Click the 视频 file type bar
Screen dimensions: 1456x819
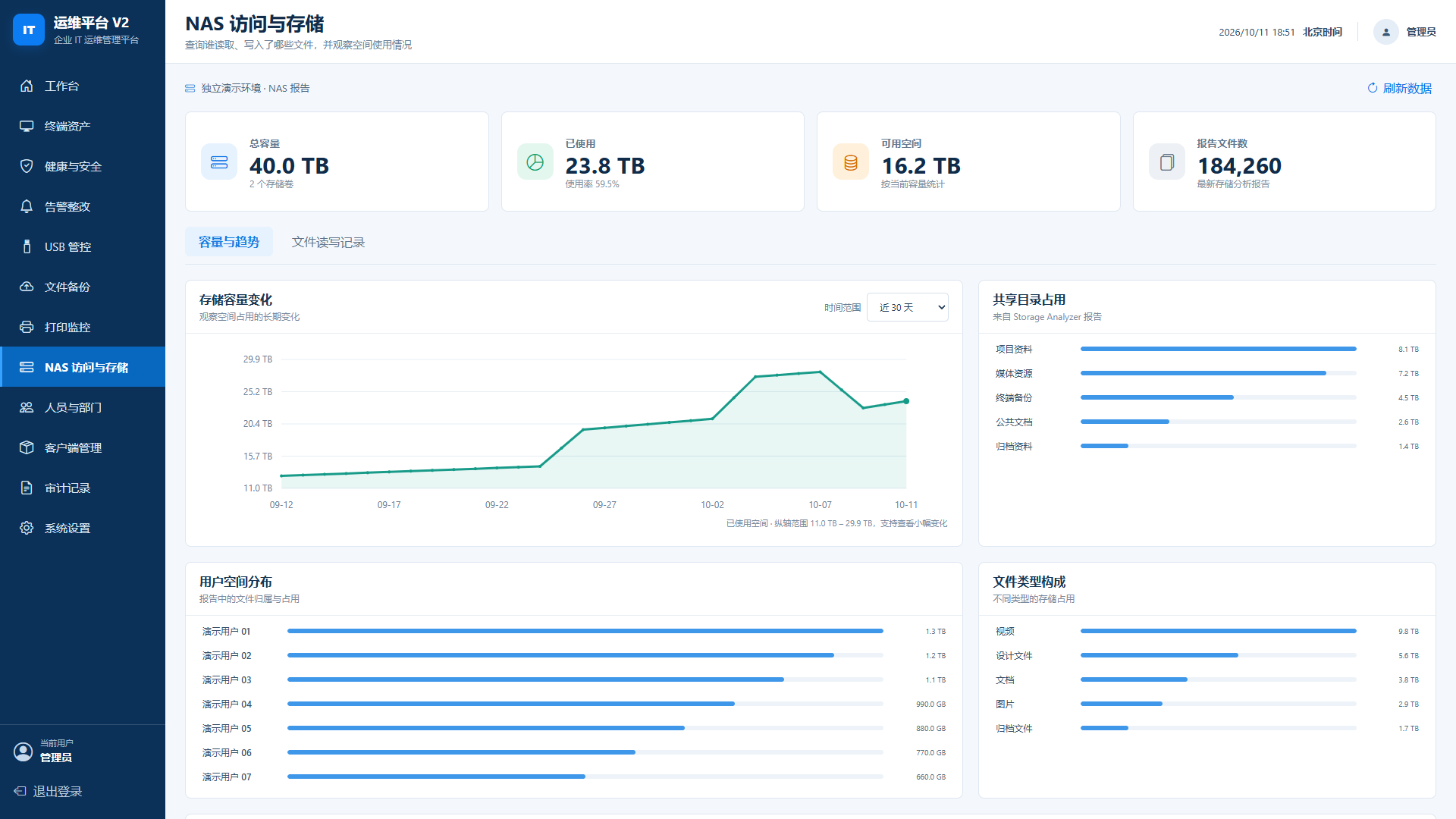(x=1218, y=631)
